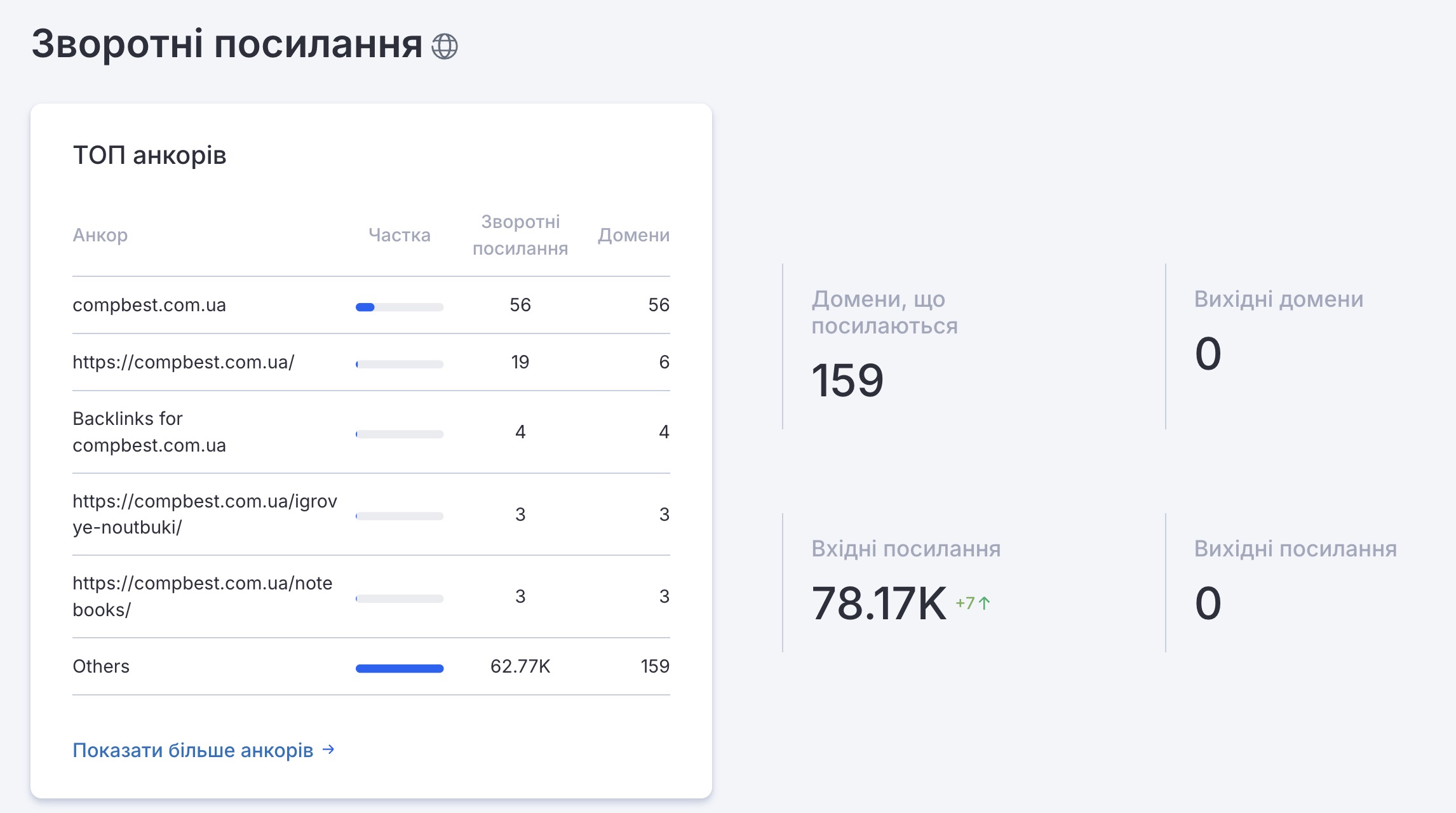Click the Вихідні домени zero value
This screenshot has width=1456, height=813.
pyautogui.click(x=1208, y=354)
